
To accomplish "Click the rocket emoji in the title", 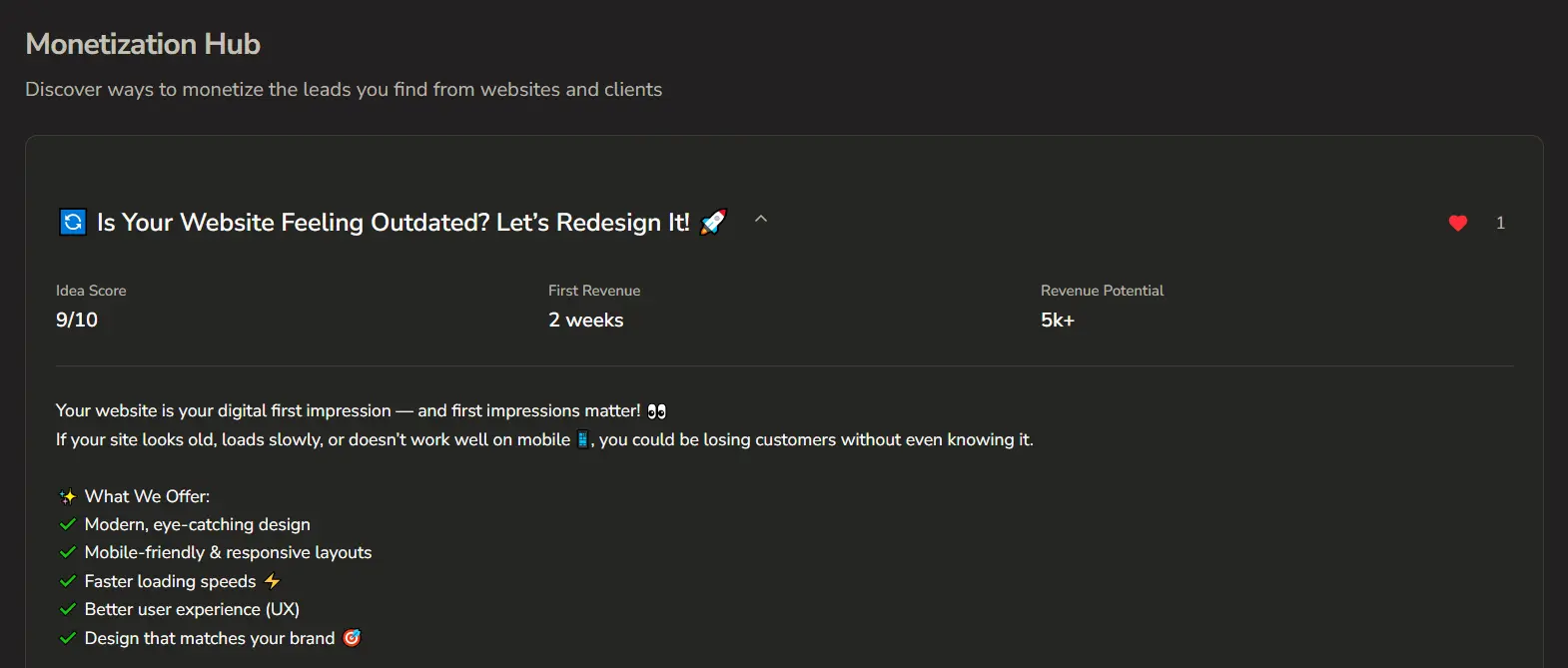I will point(713,222).
